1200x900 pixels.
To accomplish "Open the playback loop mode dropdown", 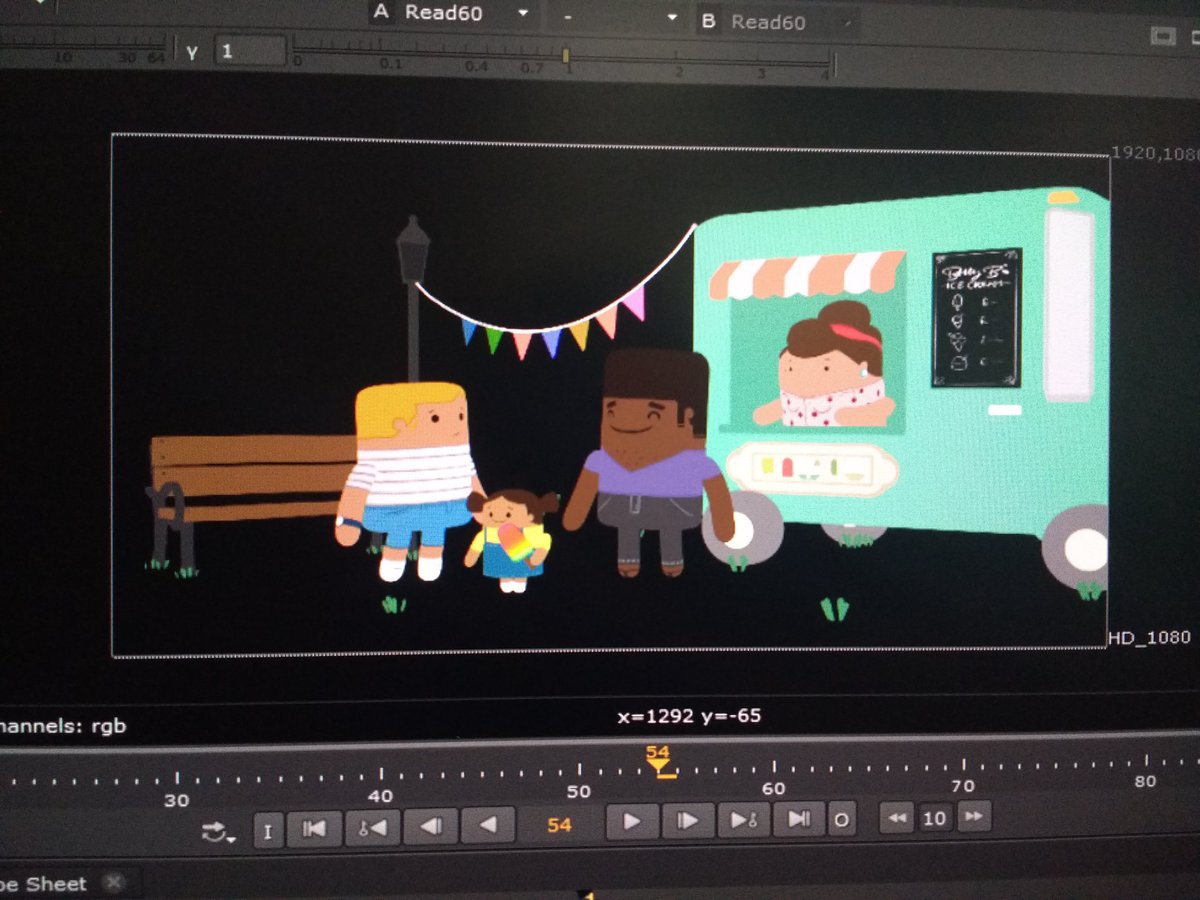I will pos(217,830).
